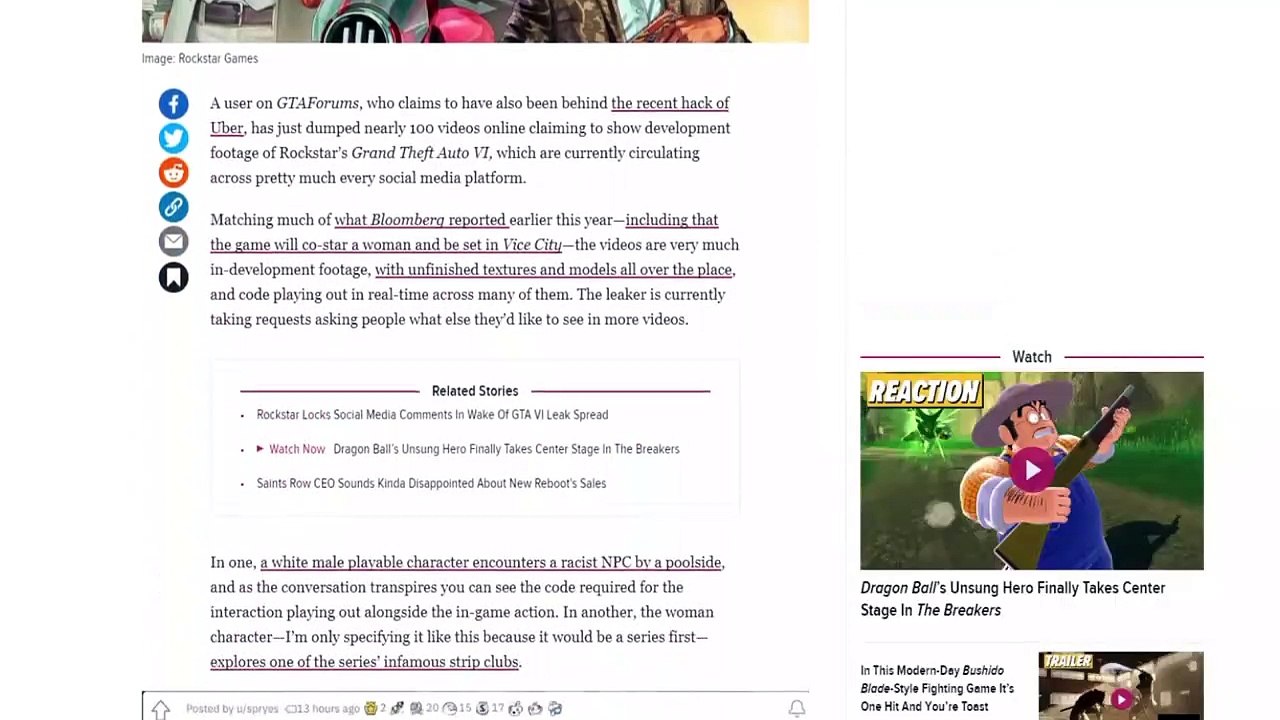
Task: Click the award icon showing 17
Action: click(483, 709)
